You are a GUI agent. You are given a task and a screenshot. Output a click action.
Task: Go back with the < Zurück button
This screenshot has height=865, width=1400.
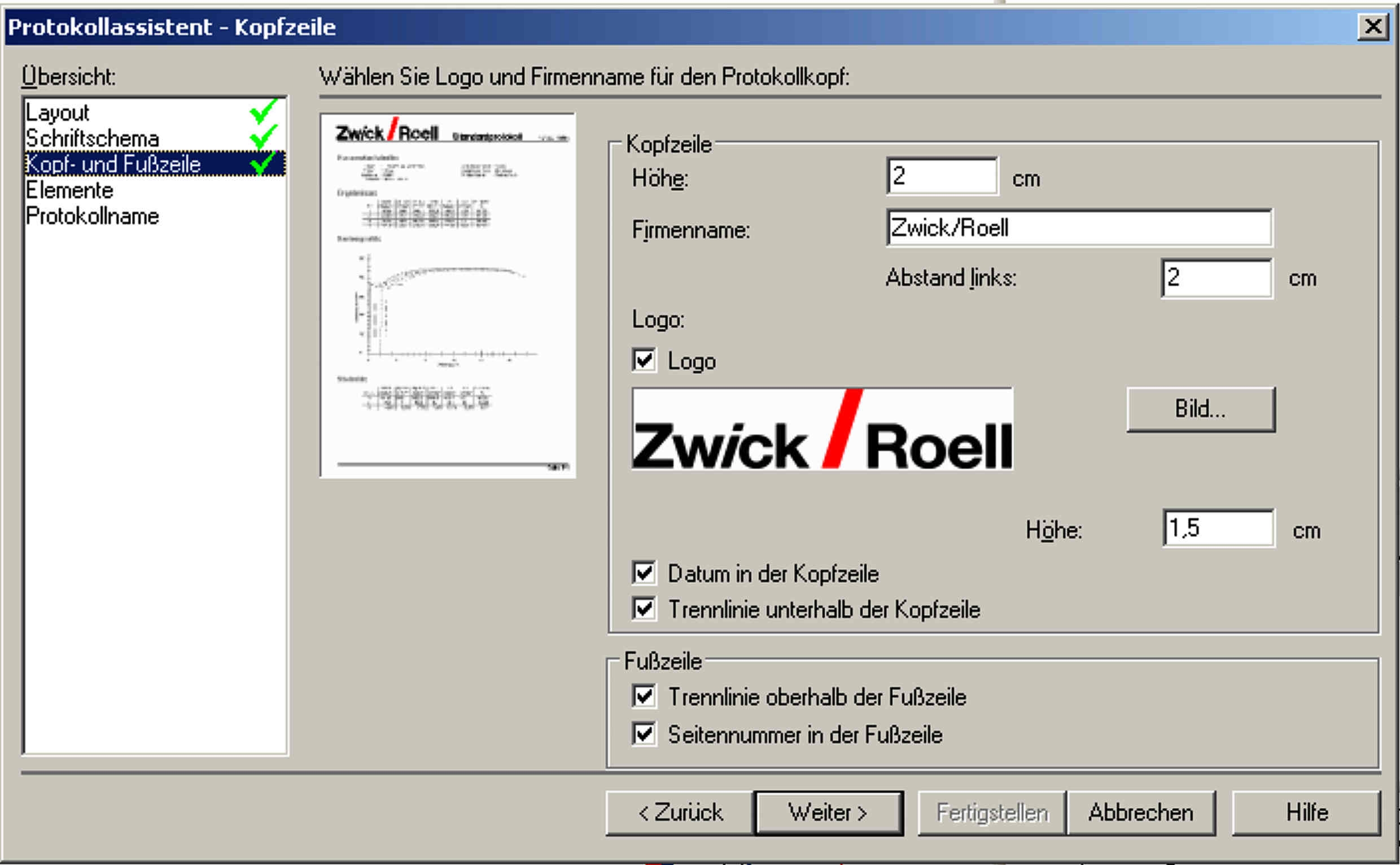pyautogui.click(x=680, y=812)
